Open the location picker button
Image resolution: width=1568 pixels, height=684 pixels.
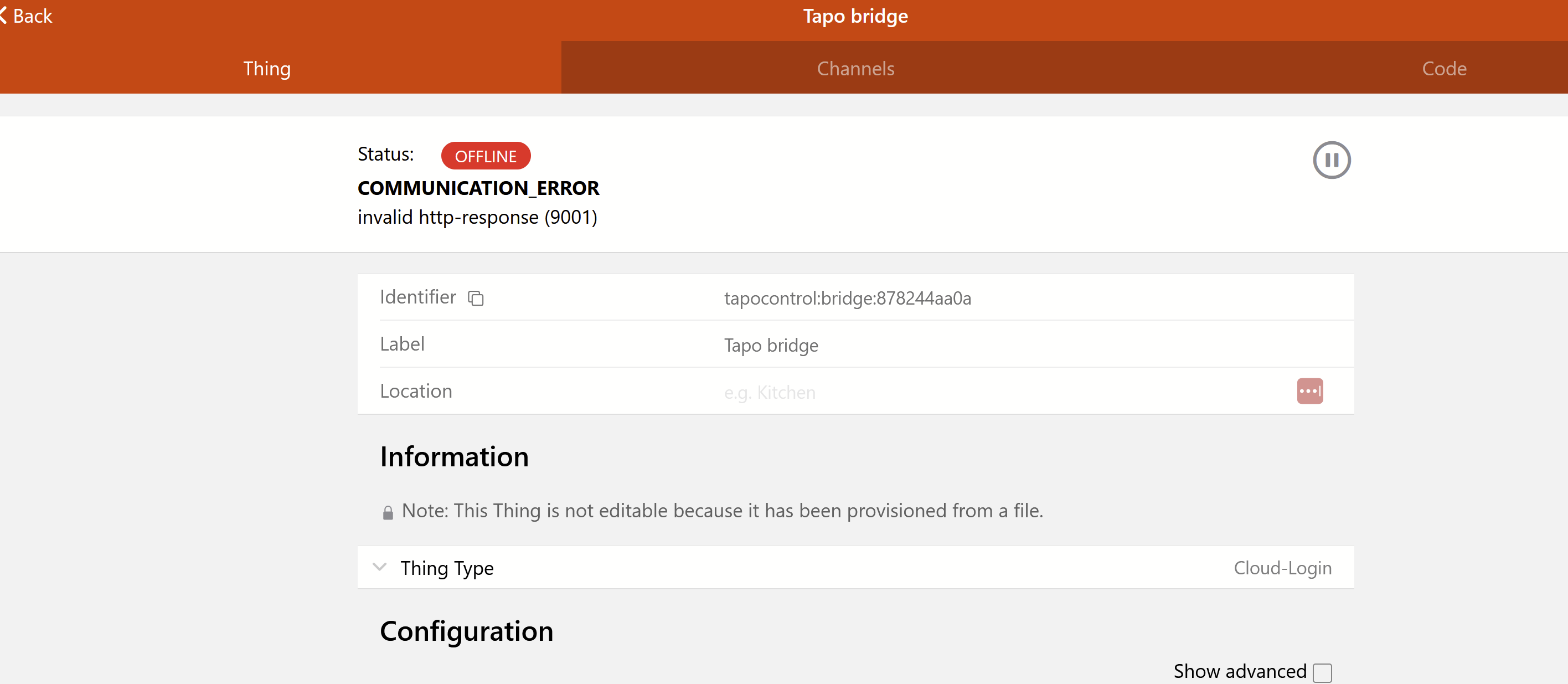point(1309,391)
